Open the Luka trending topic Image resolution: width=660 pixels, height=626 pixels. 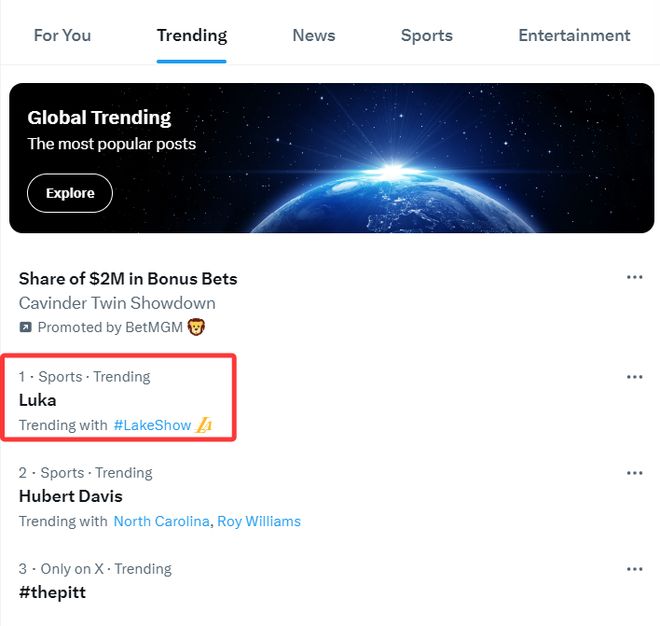[38, 400]
